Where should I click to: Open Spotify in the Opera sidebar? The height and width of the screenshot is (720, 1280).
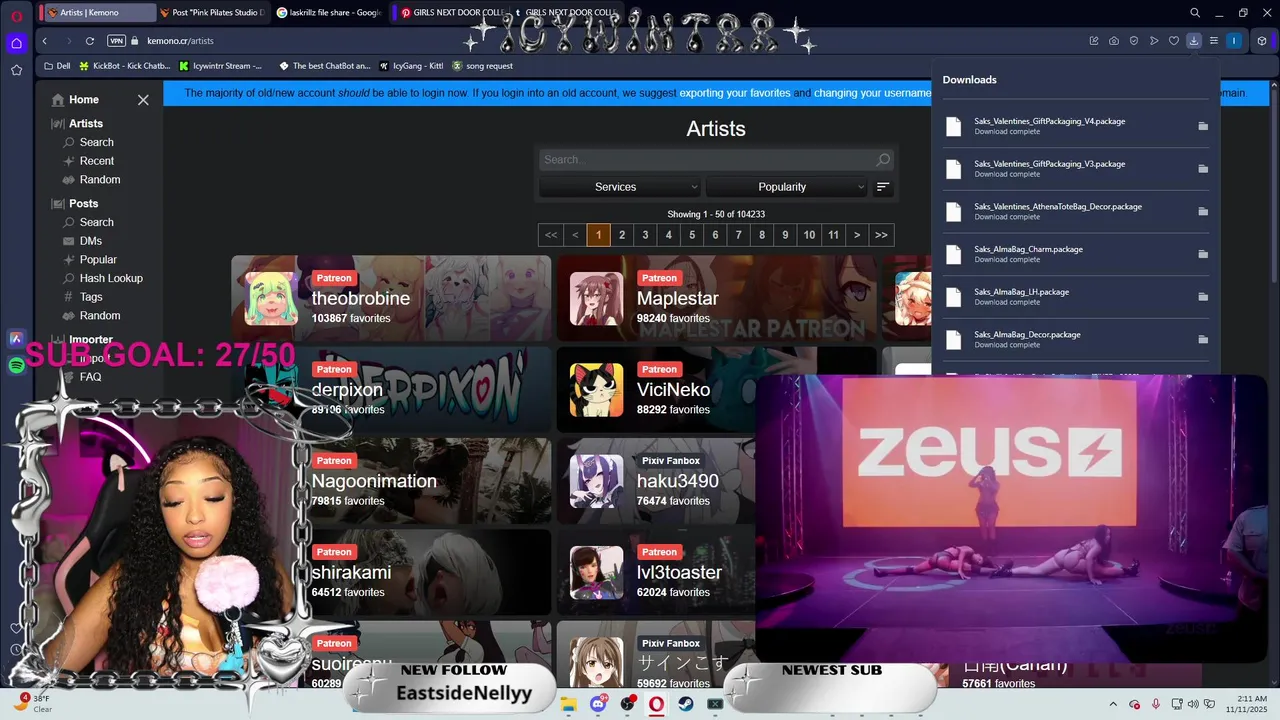[16, 366]
